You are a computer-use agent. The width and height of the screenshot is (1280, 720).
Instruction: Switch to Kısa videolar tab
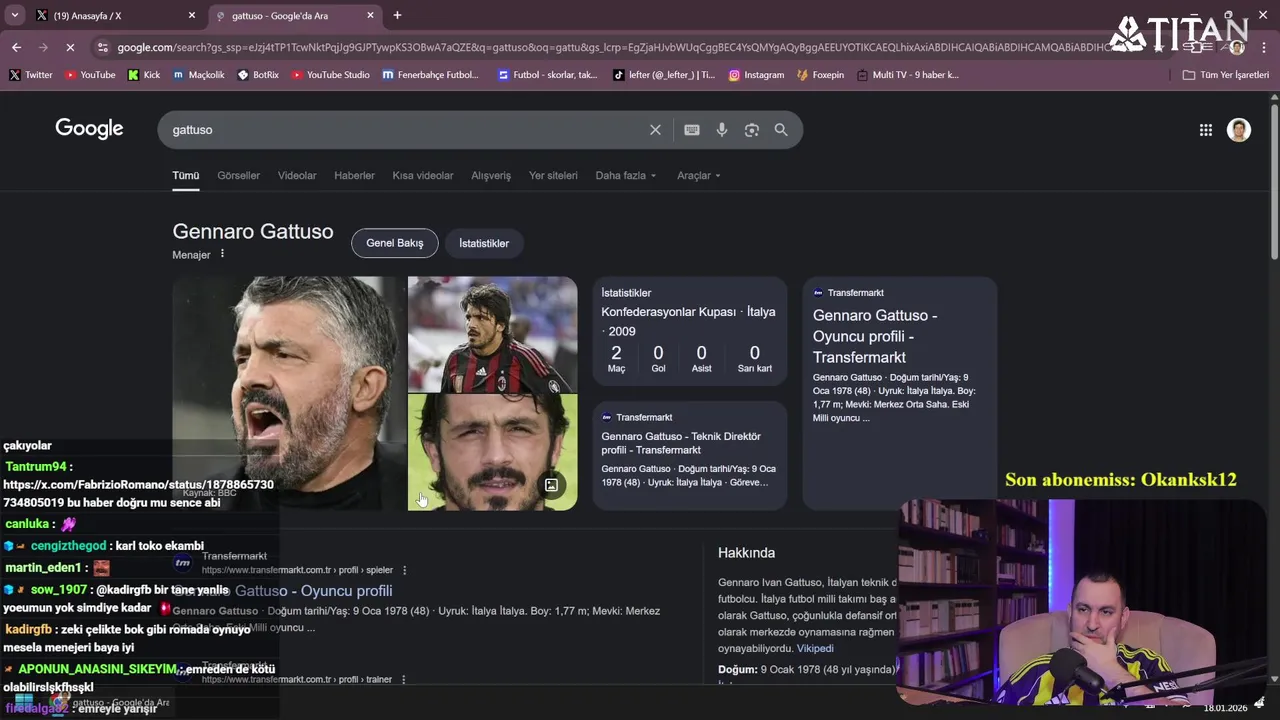pyautogui.click(x=423, y=176)
